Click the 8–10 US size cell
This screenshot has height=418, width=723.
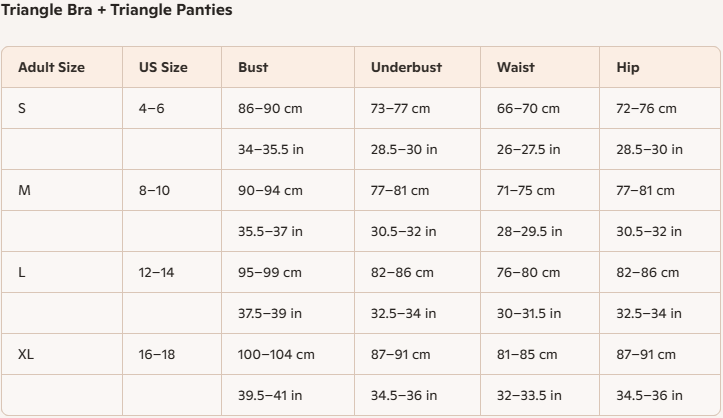click(154, 190)
